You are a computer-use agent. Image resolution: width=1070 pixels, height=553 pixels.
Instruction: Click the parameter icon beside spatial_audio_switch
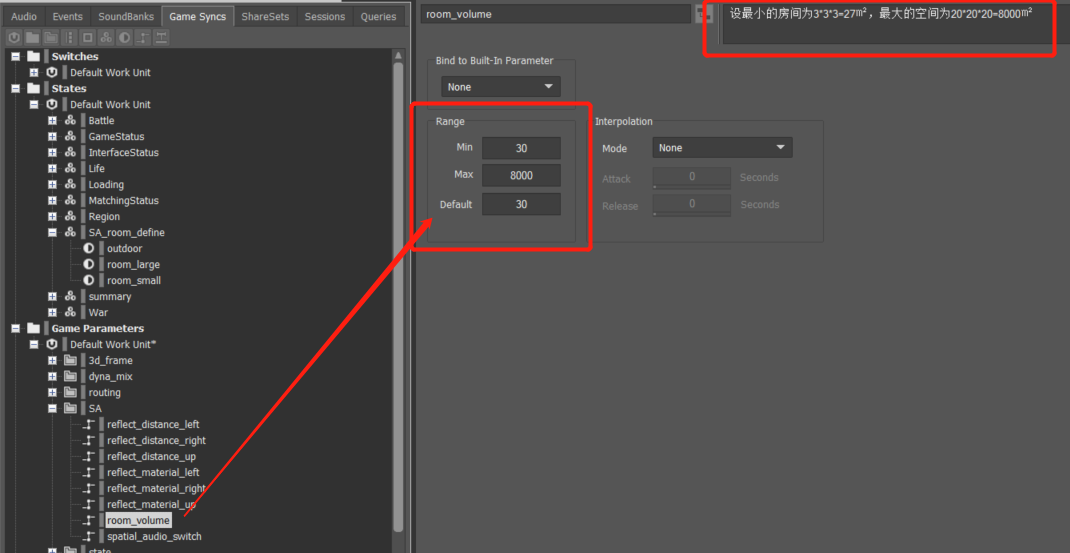click(89, 537)
